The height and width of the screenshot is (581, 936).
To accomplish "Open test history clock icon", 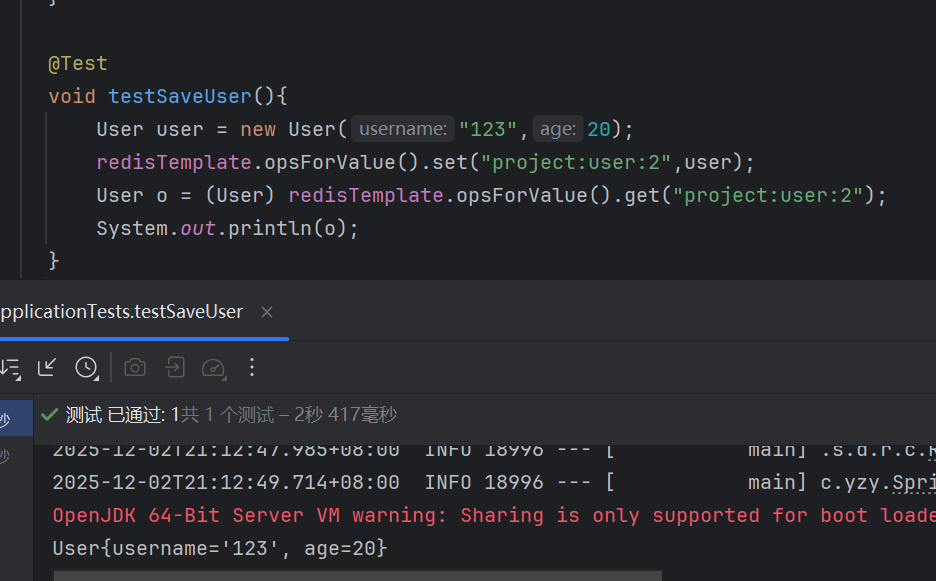I will 87,368.
